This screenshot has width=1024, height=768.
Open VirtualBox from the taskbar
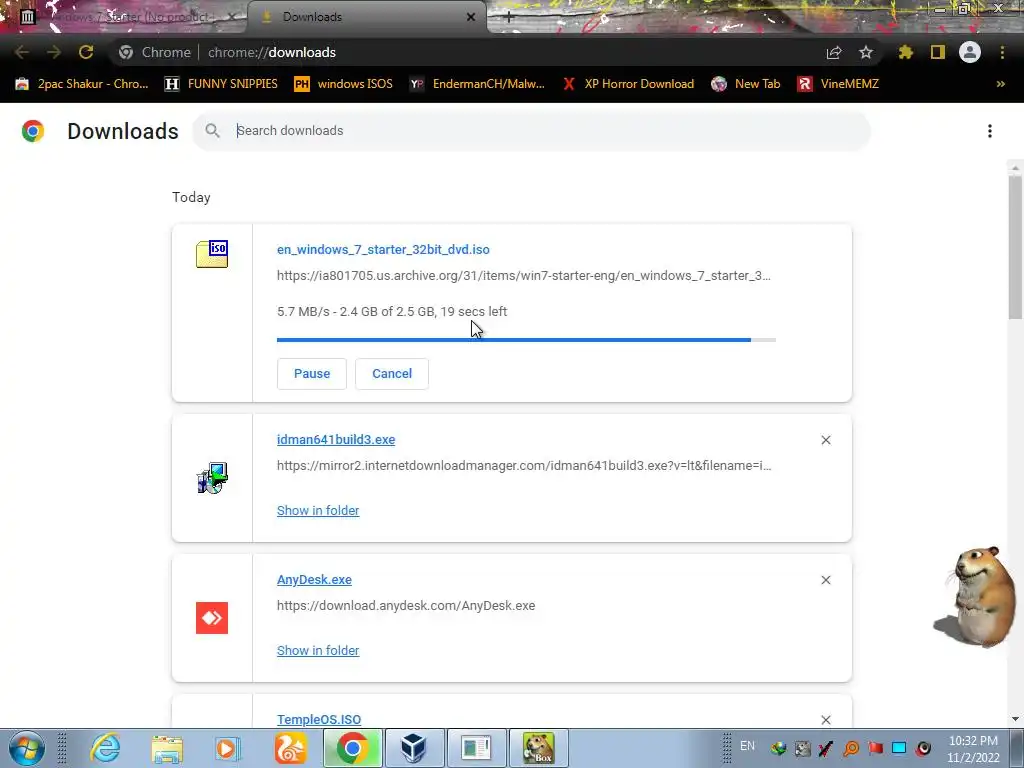click(414, 748)
